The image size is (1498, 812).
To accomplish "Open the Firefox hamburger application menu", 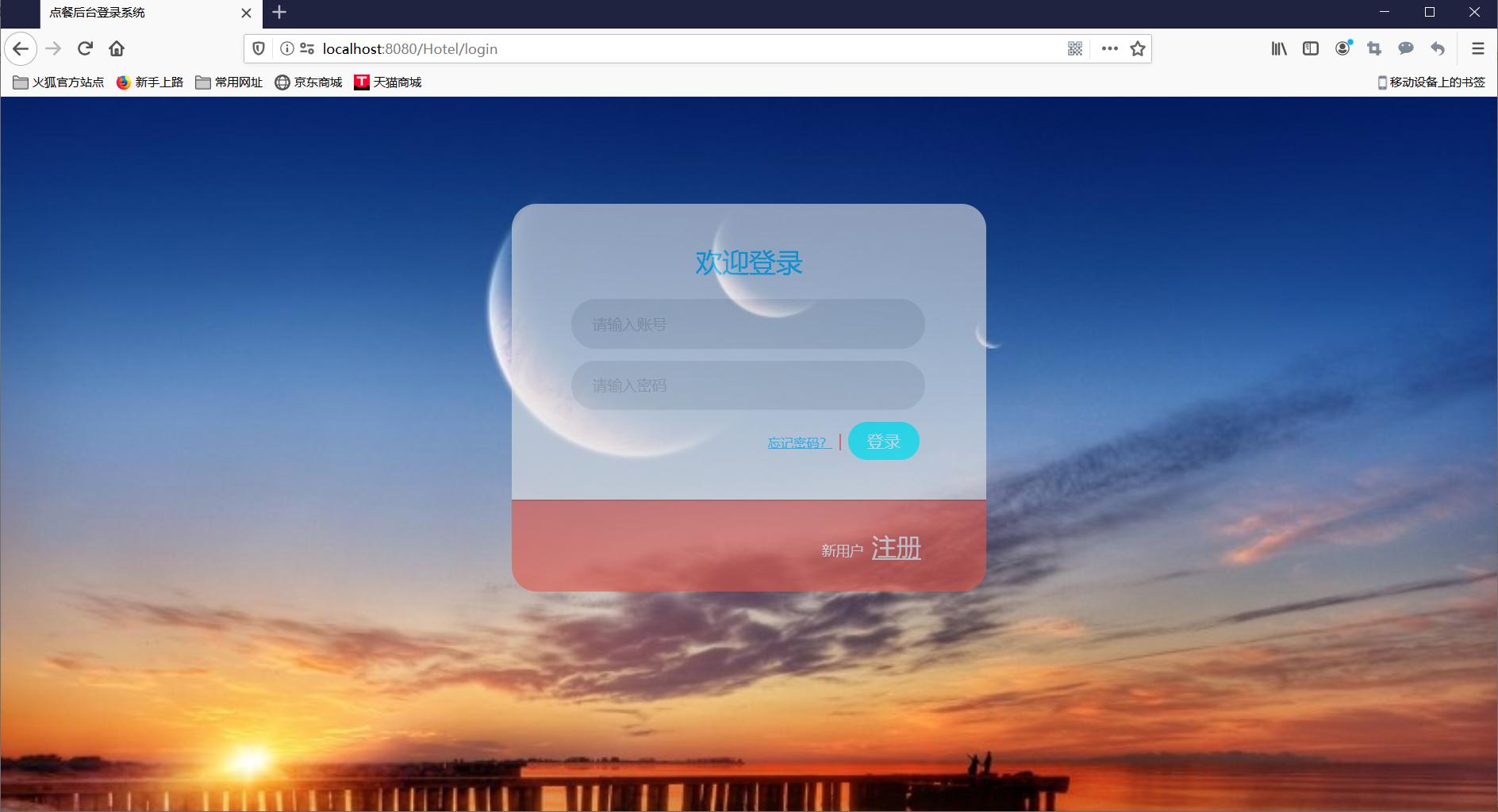I will click(1477, 48).
